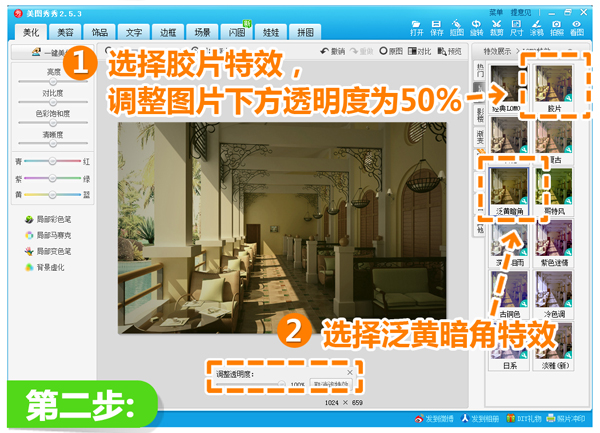Switch to the 饰品 tab
Image resolution: width=600 pixels, height=433 pixels.
click(x=99, y=32)
